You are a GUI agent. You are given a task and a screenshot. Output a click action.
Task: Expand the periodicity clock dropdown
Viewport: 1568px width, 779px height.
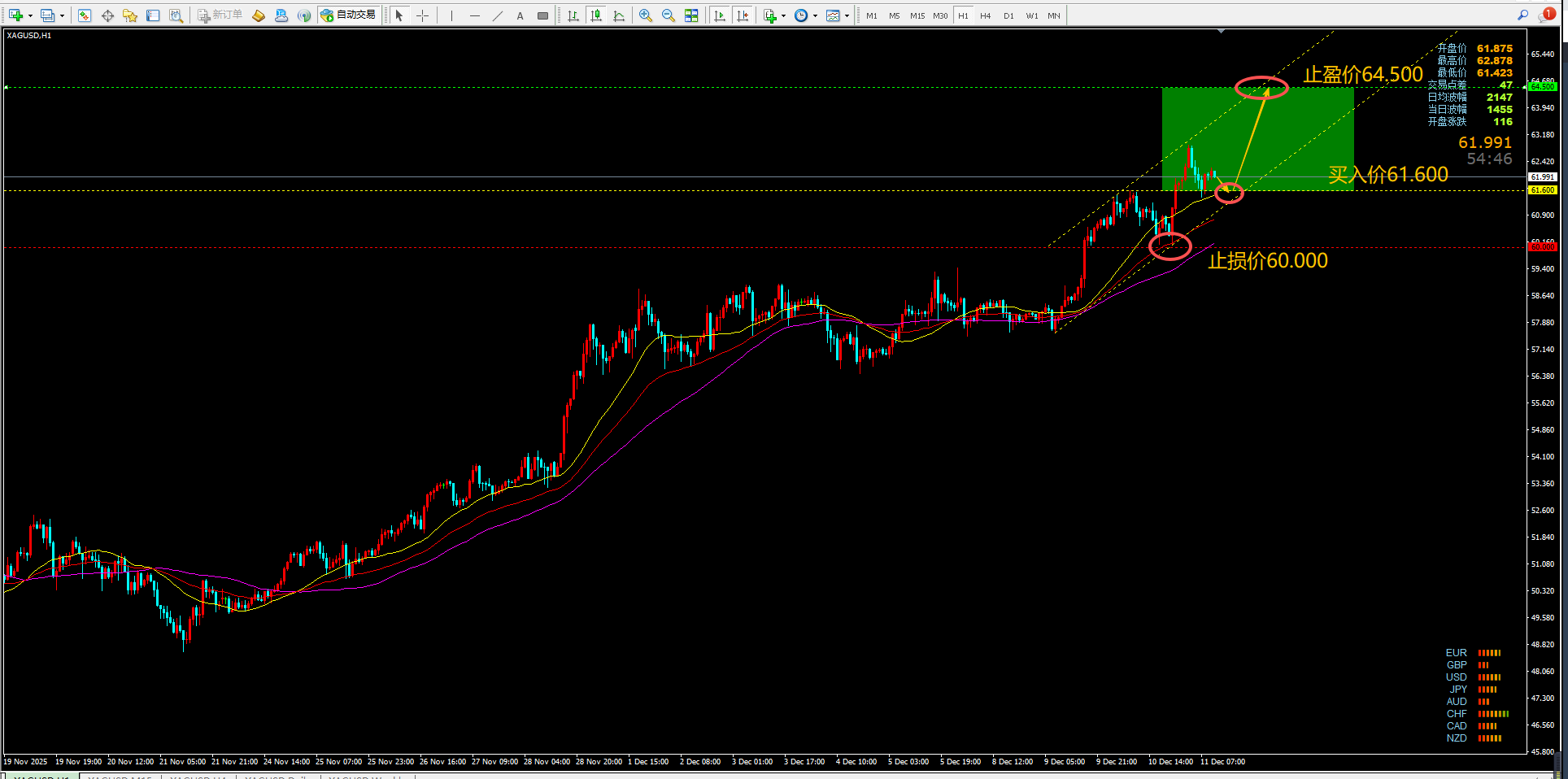click(x=816, y=15)
